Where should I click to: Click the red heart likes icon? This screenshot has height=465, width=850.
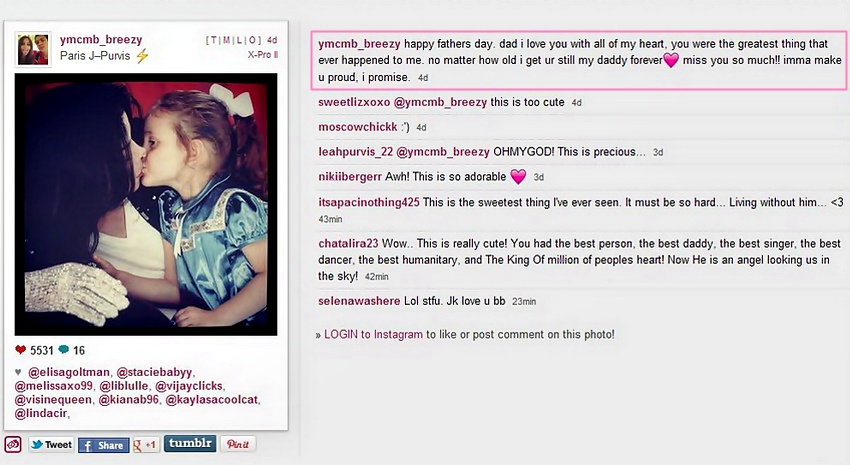coord(21,350)
